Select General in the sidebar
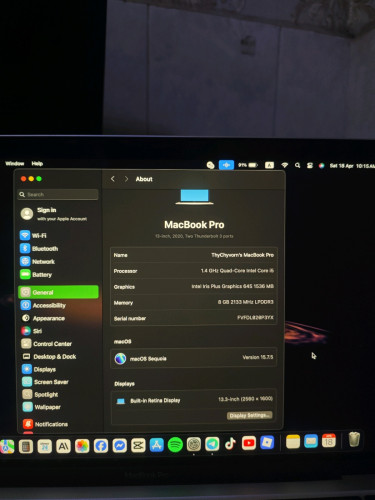The height and width of the screenshot is (500, 375). click(x=58, y=292)
